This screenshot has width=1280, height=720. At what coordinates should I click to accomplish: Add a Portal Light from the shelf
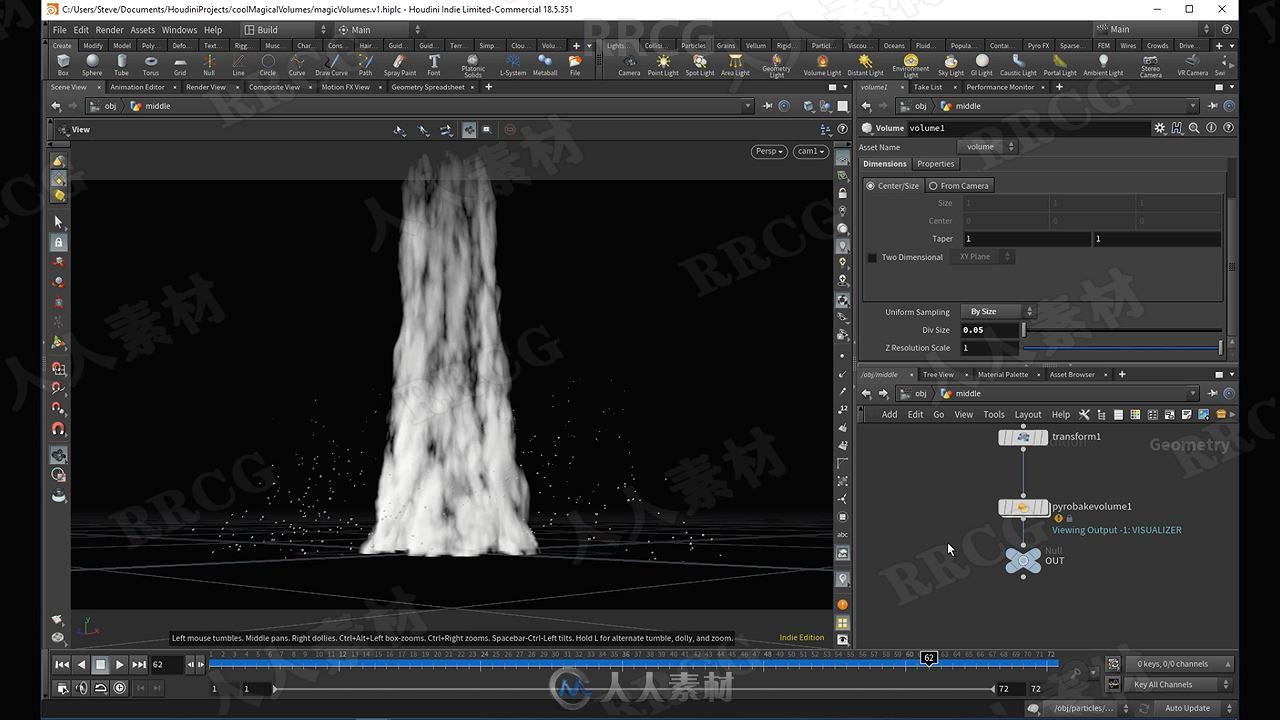(x=1060, y=65)
